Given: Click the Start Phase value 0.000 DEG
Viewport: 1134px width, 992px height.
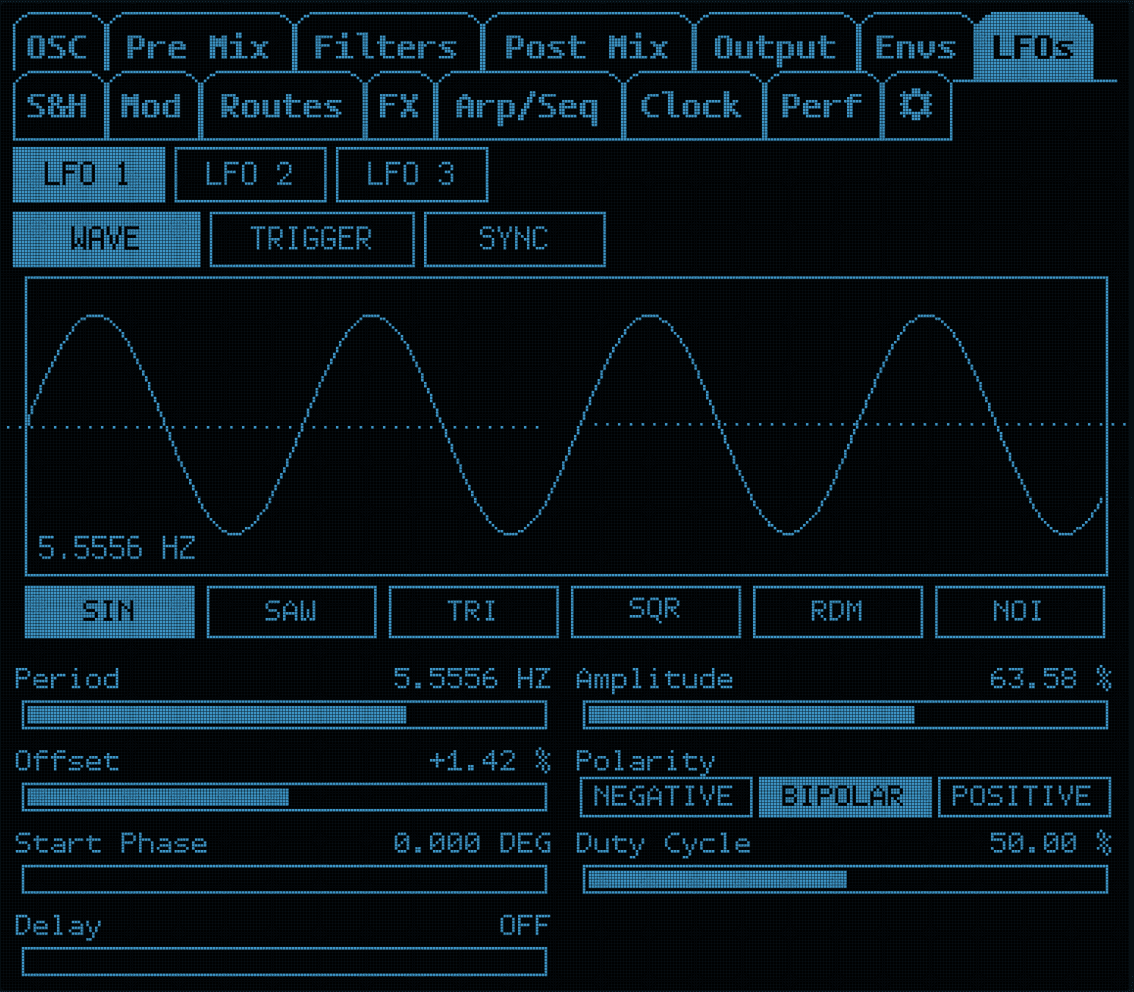Looking at the screenshot, I should coord(472,843).
